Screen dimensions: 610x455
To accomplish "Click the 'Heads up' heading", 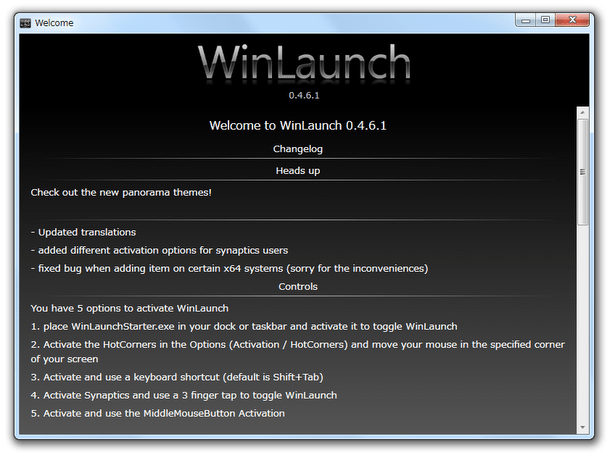I will click(298, 171).
